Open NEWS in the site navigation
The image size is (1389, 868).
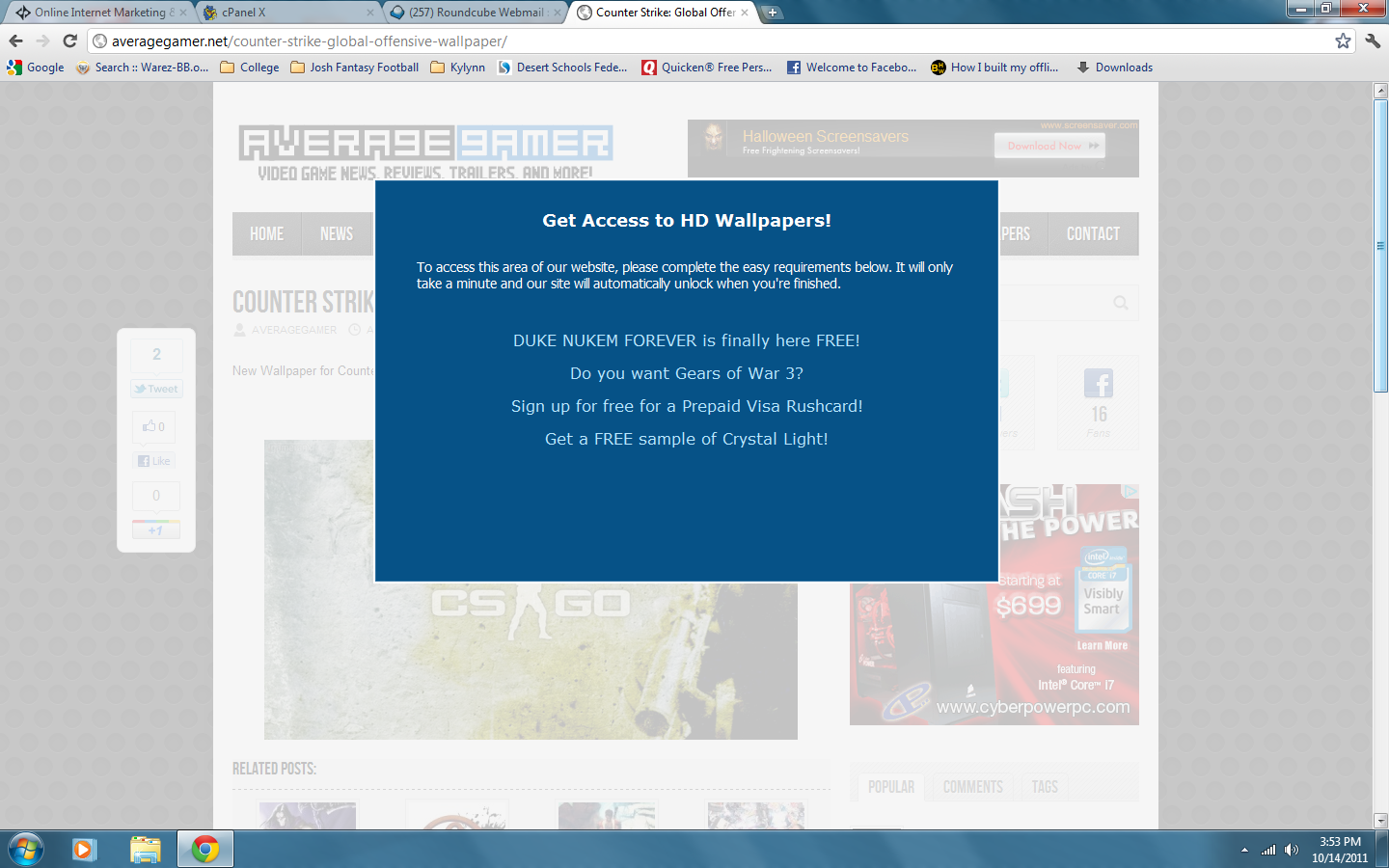337,234
